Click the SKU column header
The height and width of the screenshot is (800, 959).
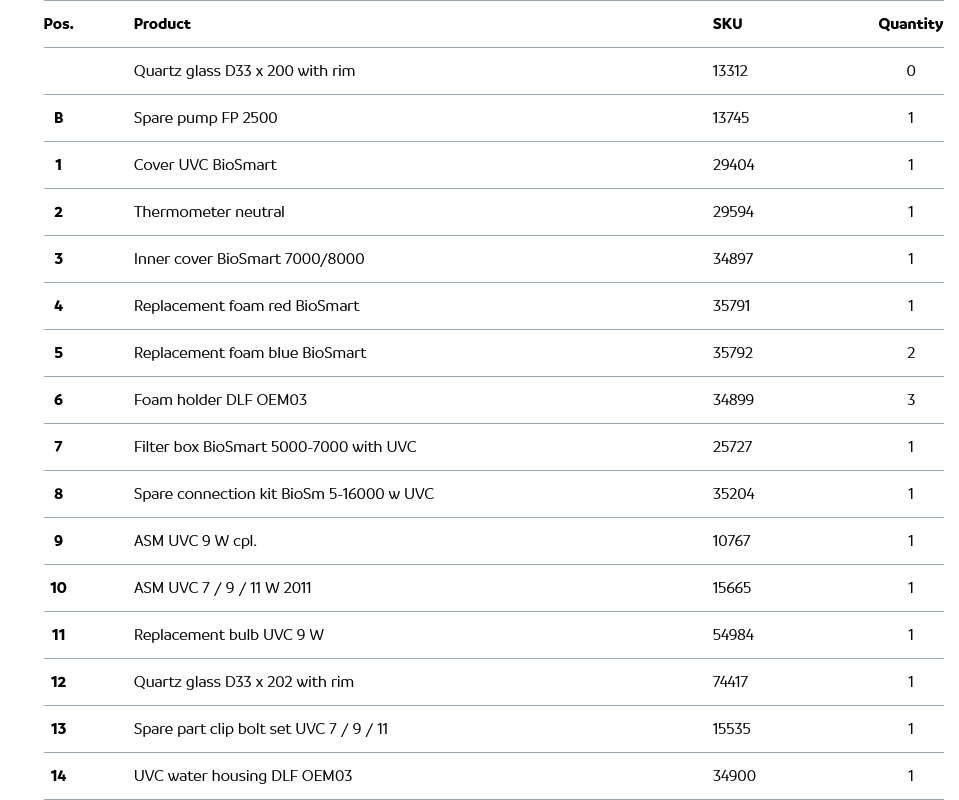tap(727, 24)
